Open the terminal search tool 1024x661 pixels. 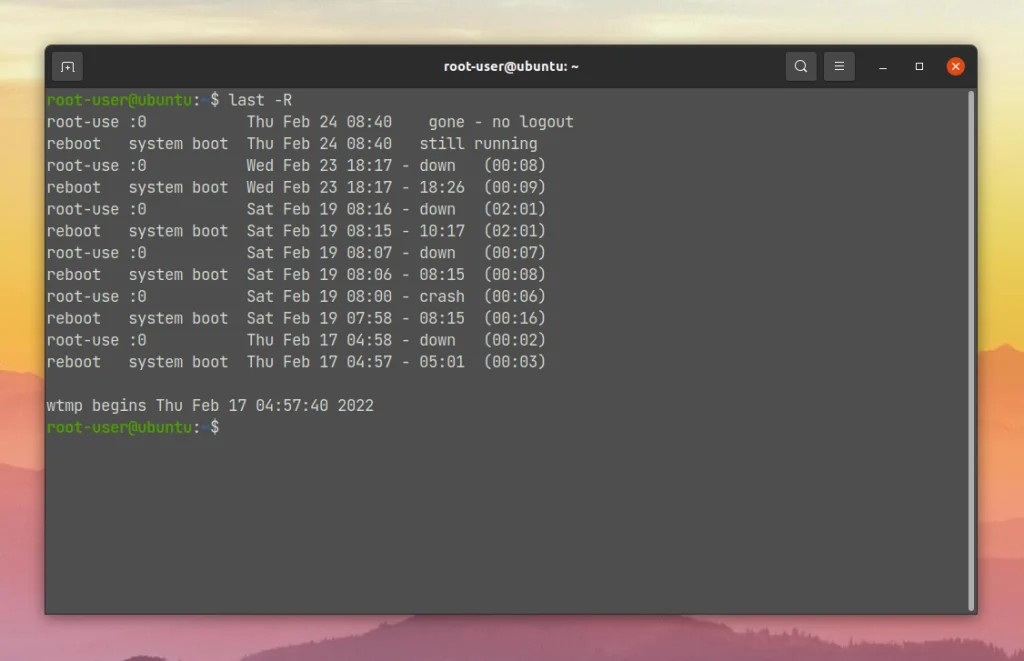(801, 66)
